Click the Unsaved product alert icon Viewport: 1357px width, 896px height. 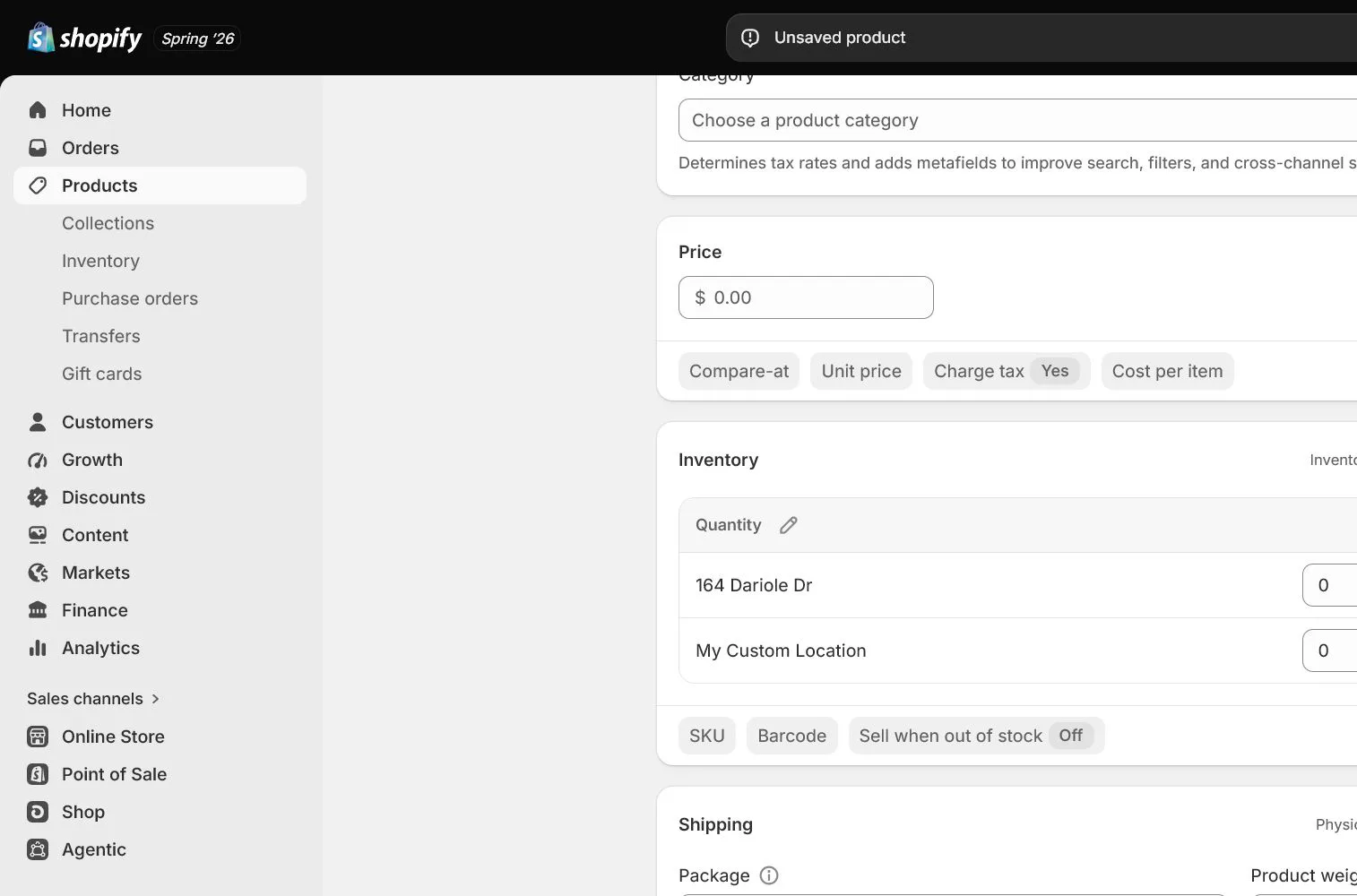coord(750,38)
